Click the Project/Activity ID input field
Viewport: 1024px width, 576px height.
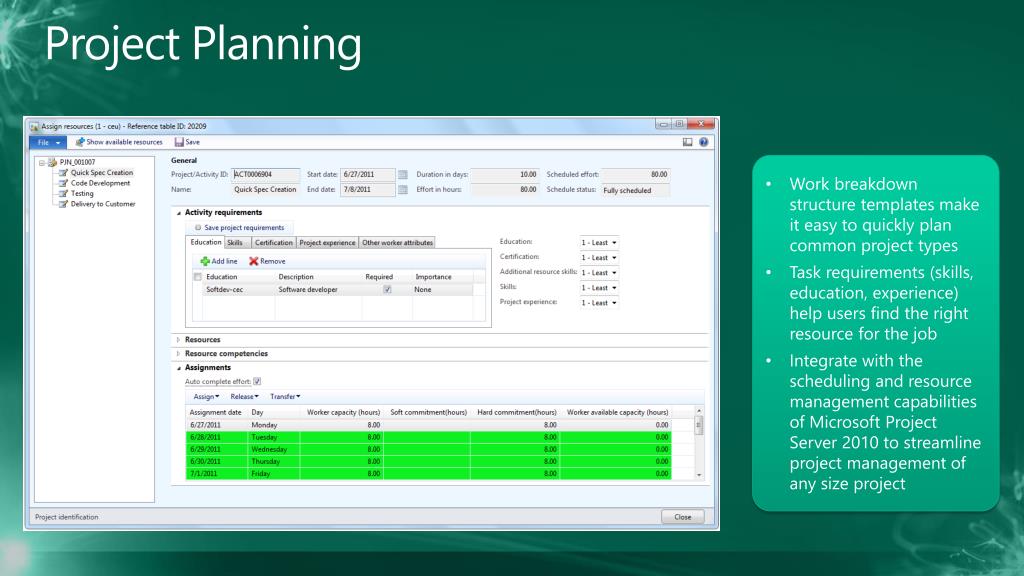pyautogui.click(x=266, y=174)
